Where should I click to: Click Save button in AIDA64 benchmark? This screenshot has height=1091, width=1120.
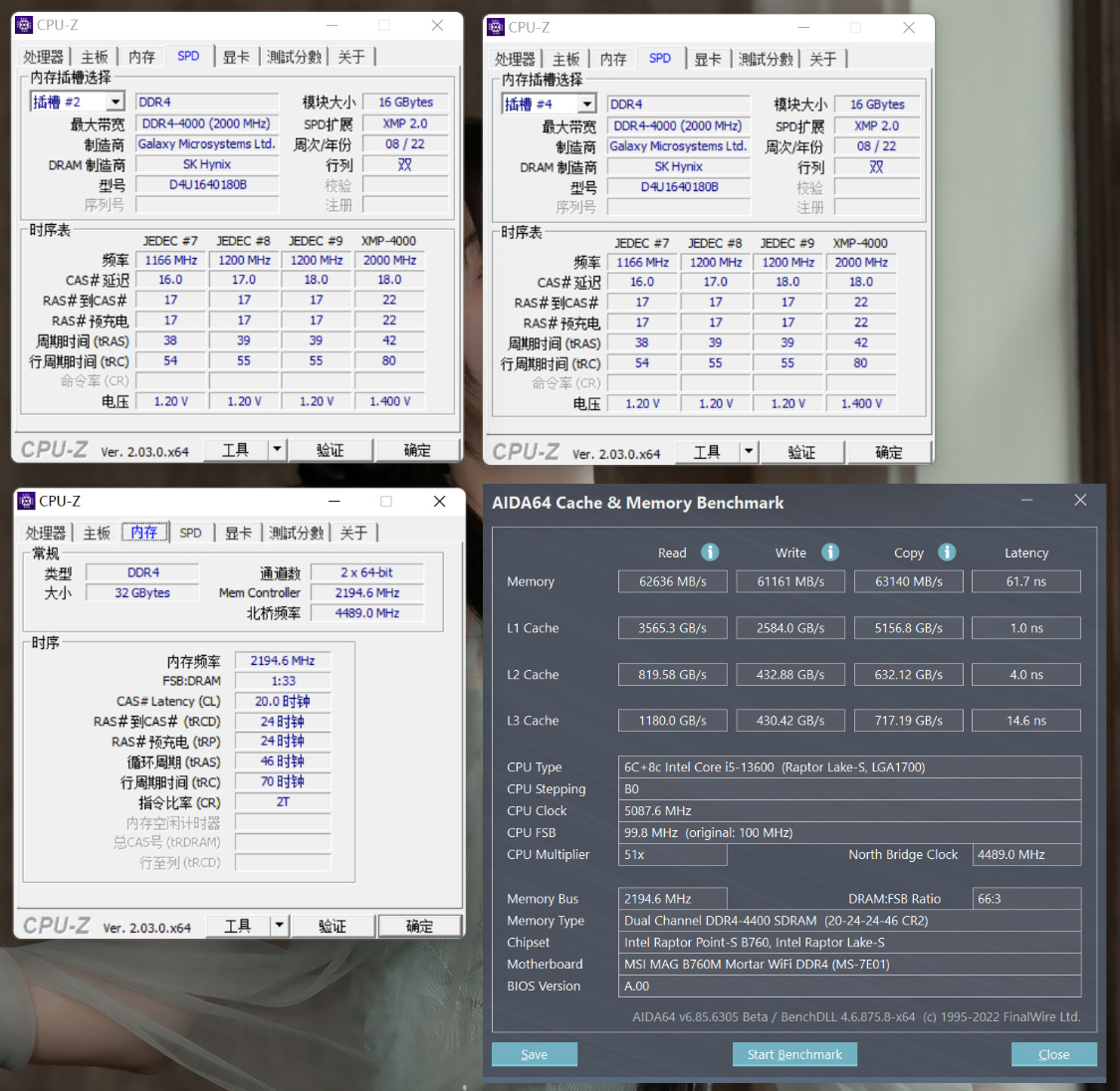[x=535, y=1054]
